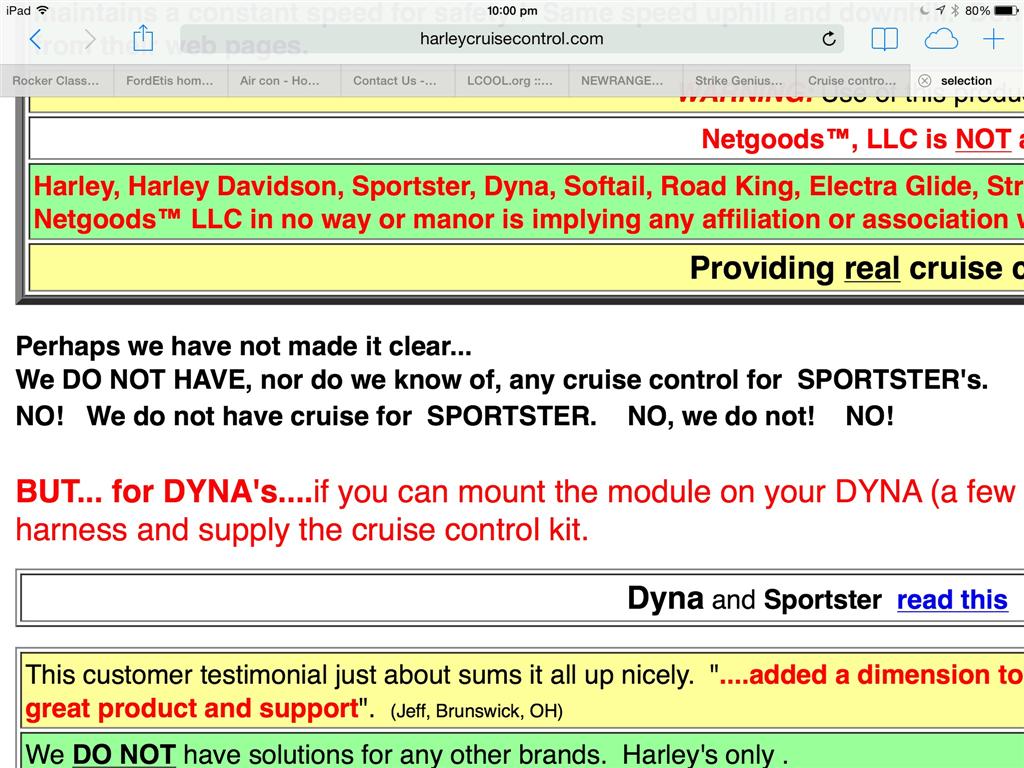Tap the battery indicator in status bar
Image resolution: width=1024 pixels, height=768 pixels.
[1006, 10]
